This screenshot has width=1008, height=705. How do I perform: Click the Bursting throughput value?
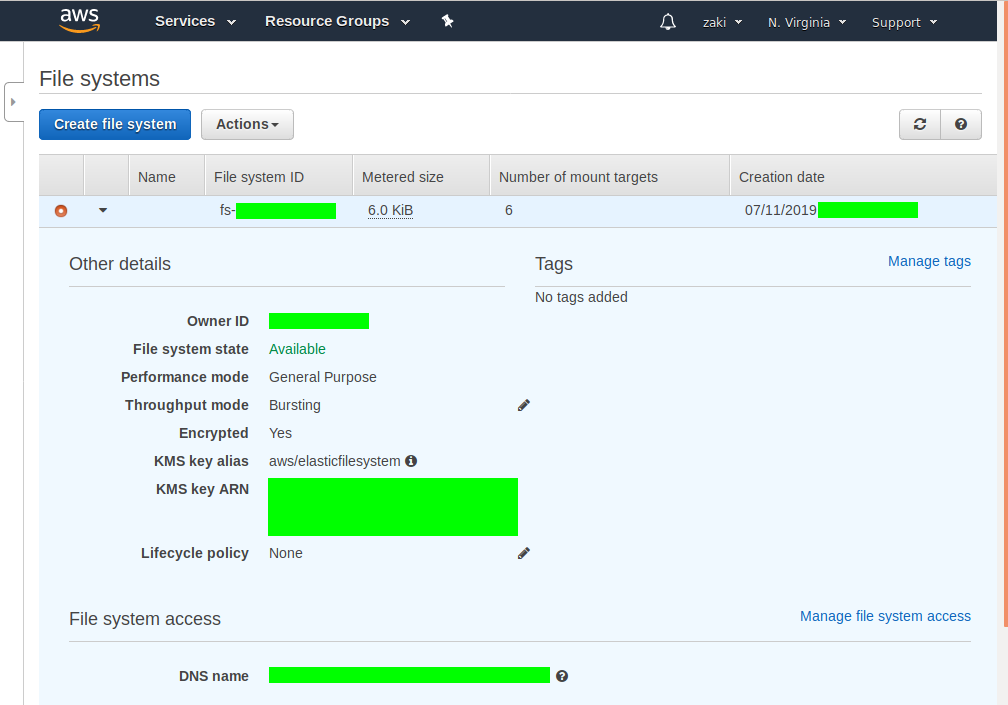click(x=294, y=405)
